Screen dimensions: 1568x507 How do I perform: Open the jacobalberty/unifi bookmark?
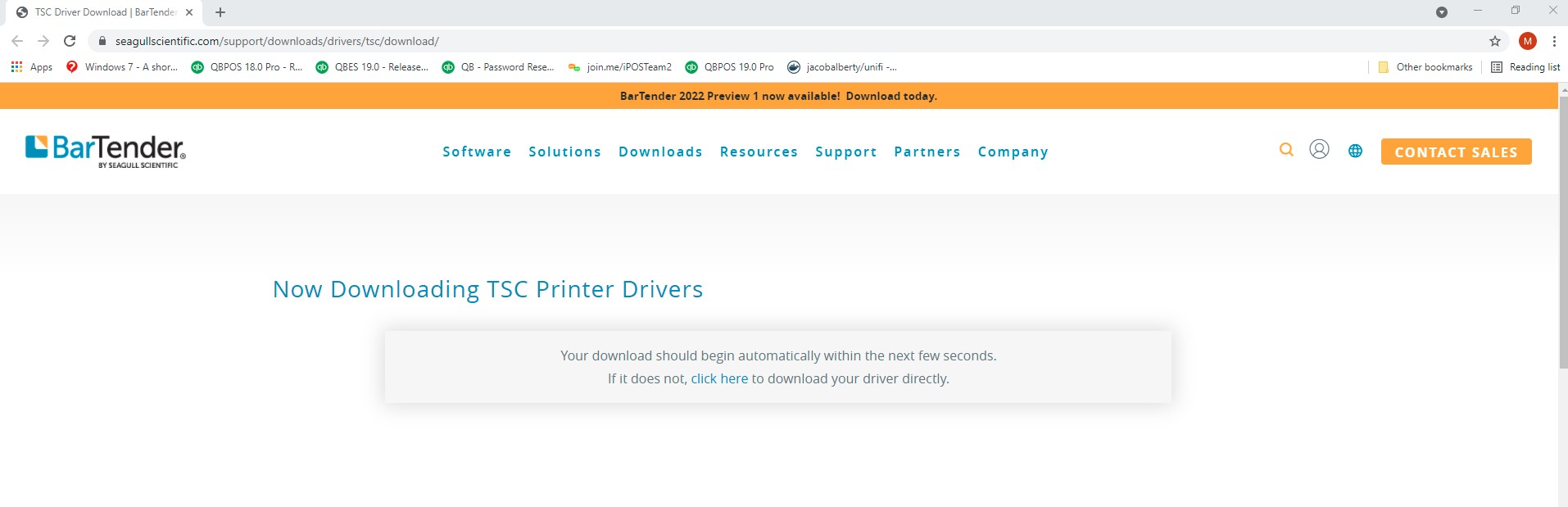click(x=842, y=67)
